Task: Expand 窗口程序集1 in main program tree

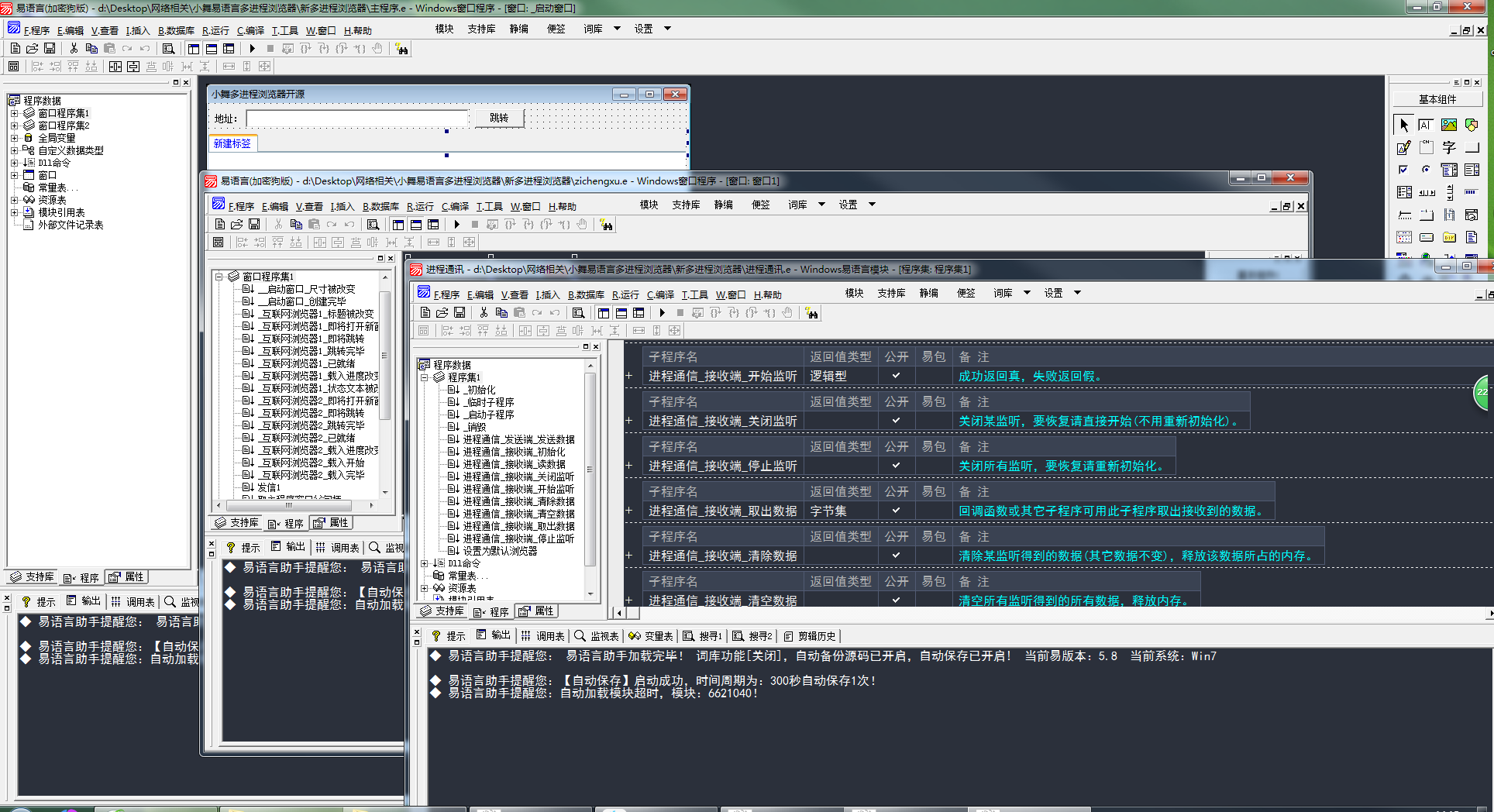Action: [x=14, y=113]
